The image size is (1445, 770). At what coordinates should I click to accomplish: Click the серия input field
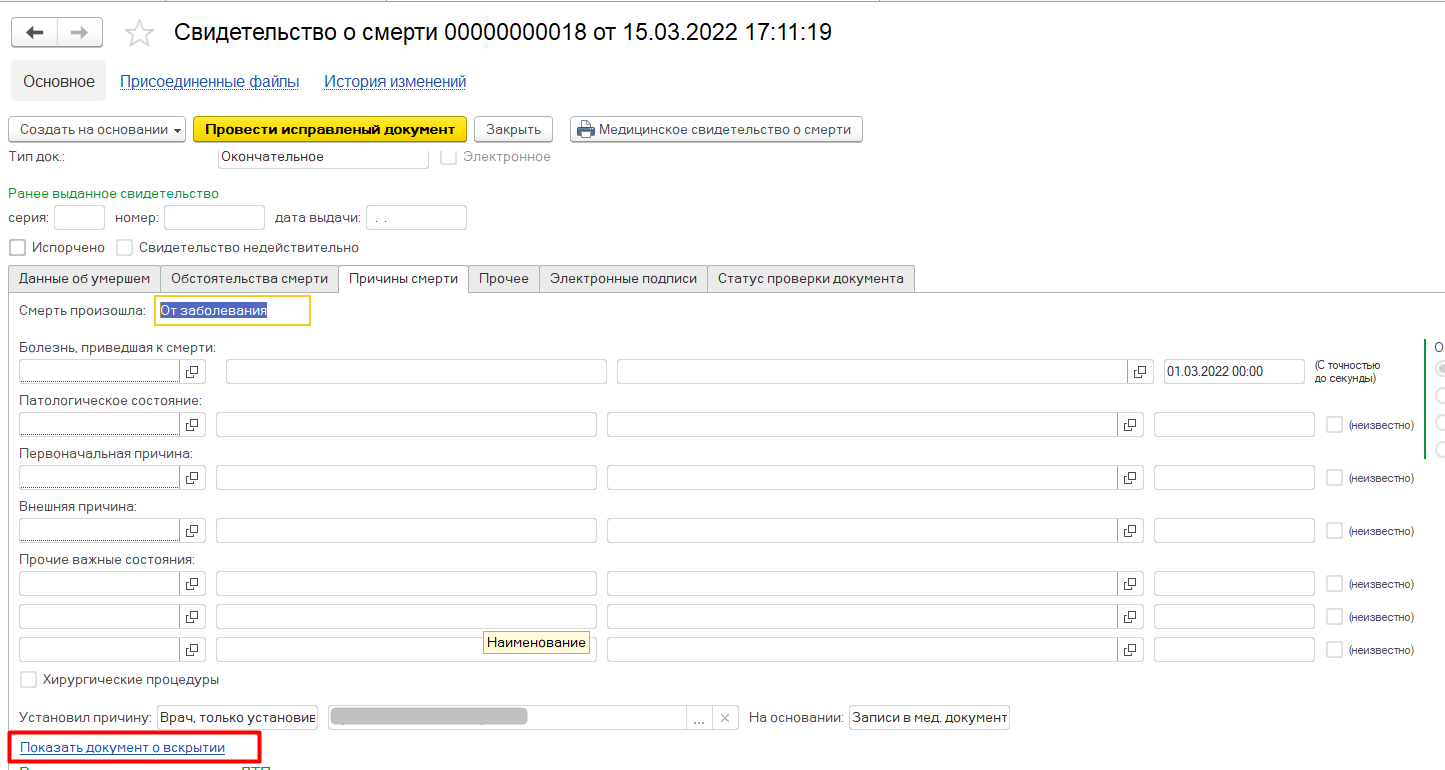tap(79, 217)
